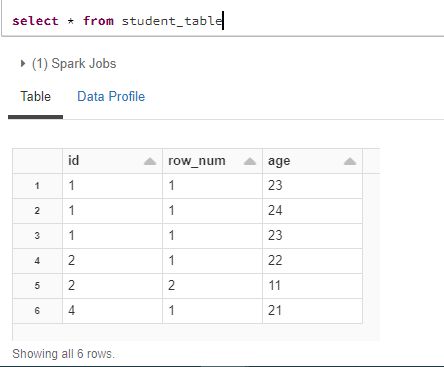444x367 pixels.
Task: Click age value 22 in row 4
Action: click(275, 261)
